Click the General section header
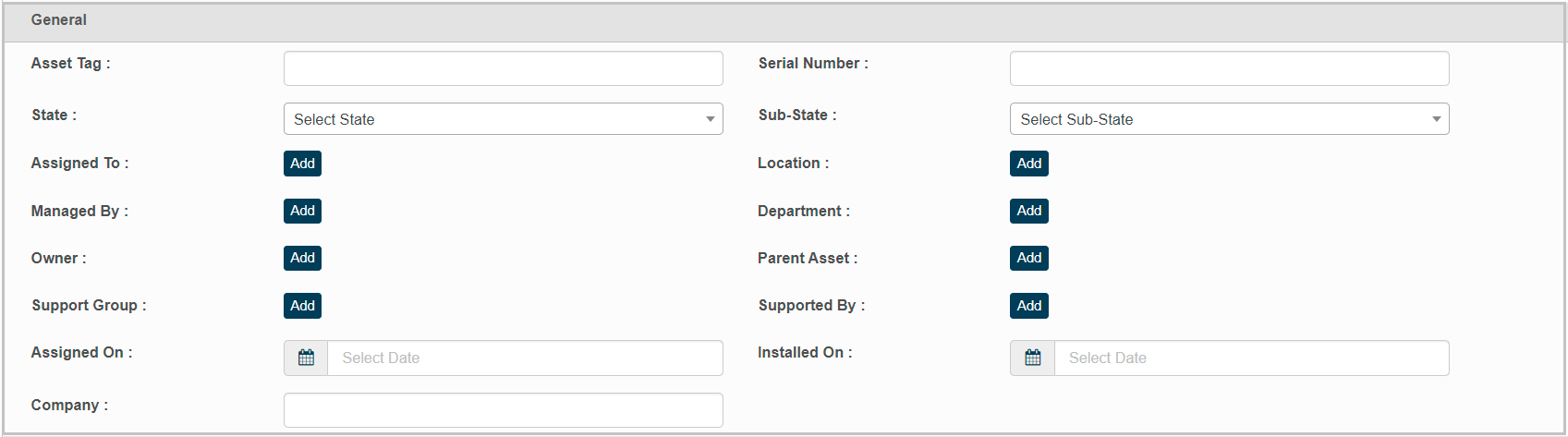Screen dimensions: 1568x437 pos(59,20)
